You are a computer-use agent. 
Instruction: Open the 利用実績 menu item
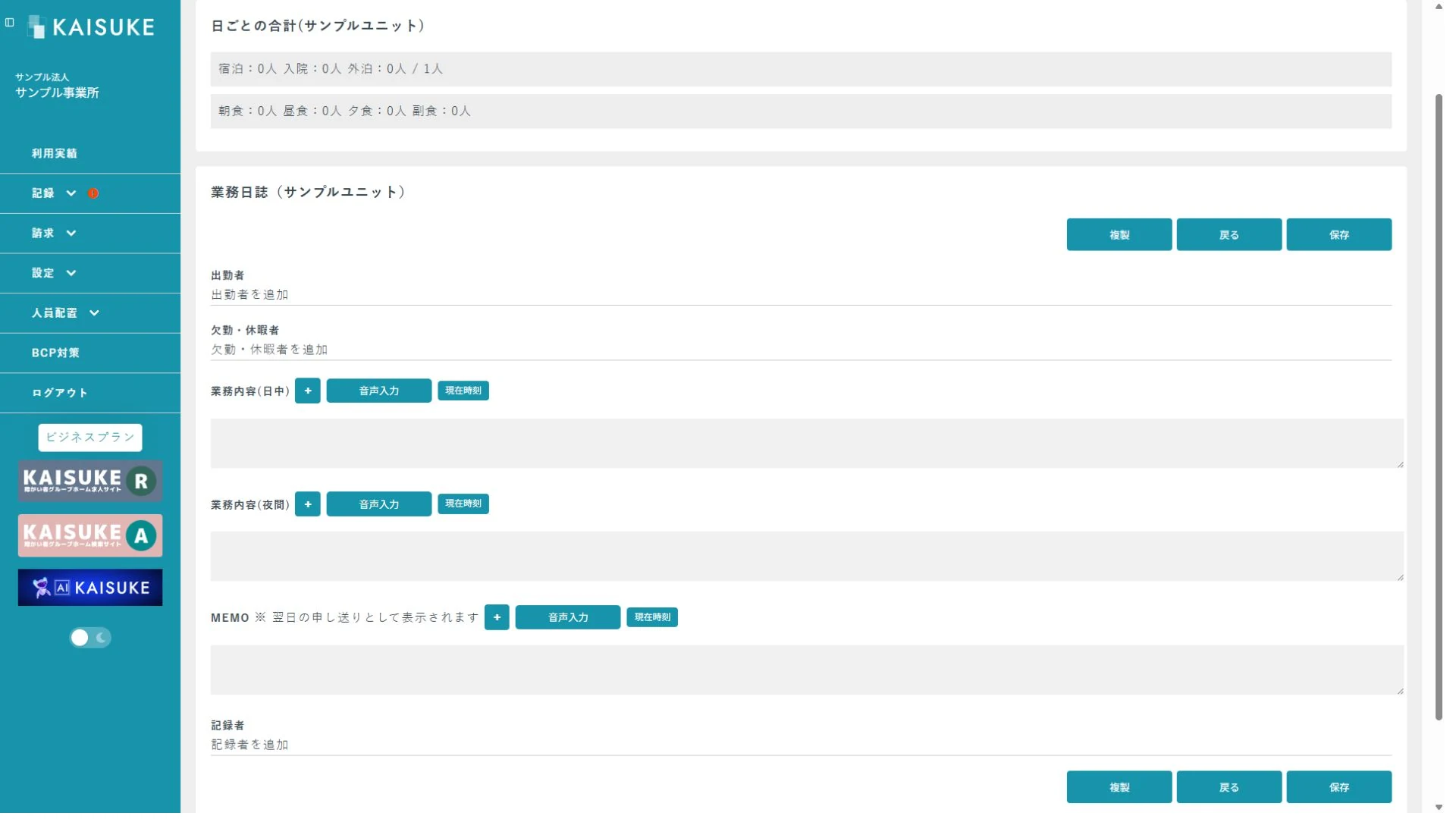[x=90, y=153]
